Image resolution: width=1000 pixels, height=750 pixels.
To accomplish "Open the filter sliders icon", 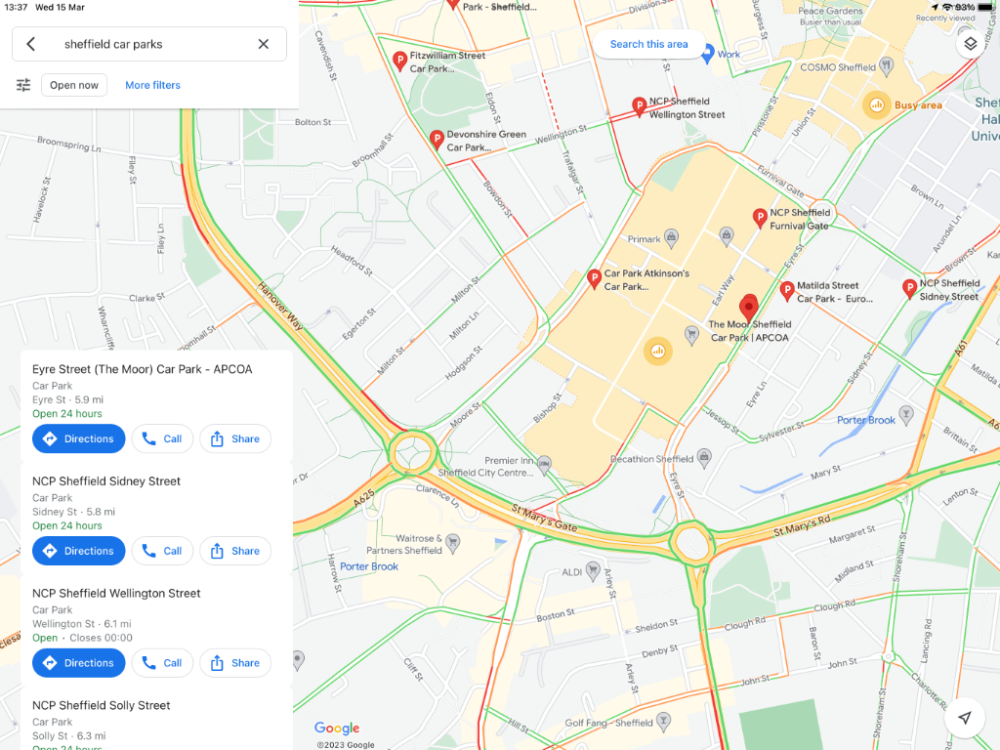I will pos(24,85).
